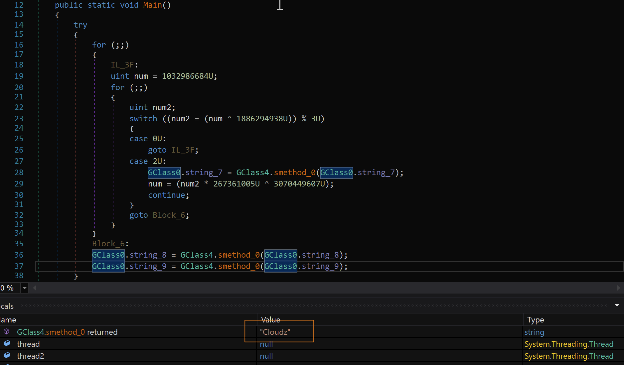This screenshot has width=624, height=365.
Task: Click smethod_0 call on line 28
Action: pos(294,172)
